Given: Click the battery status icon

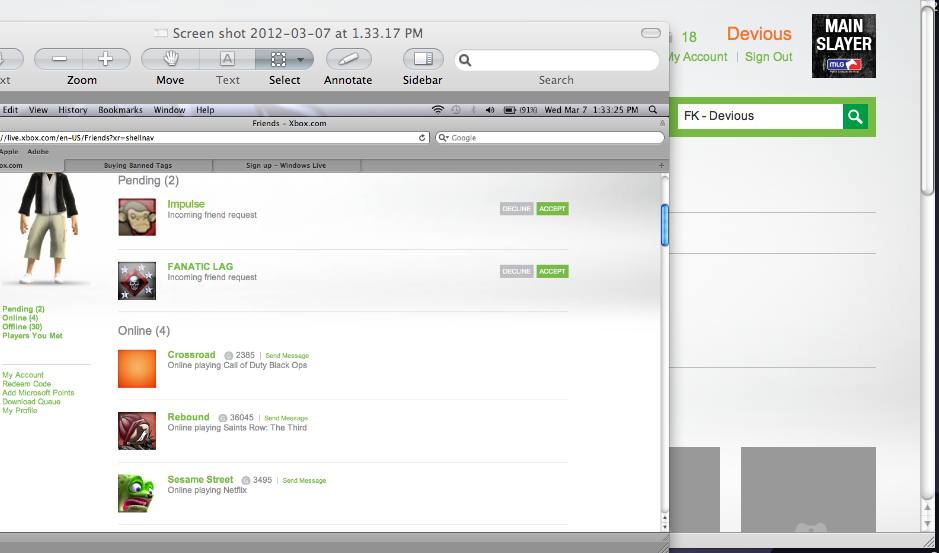Looking at the screenshot, I should pos(510,110).
